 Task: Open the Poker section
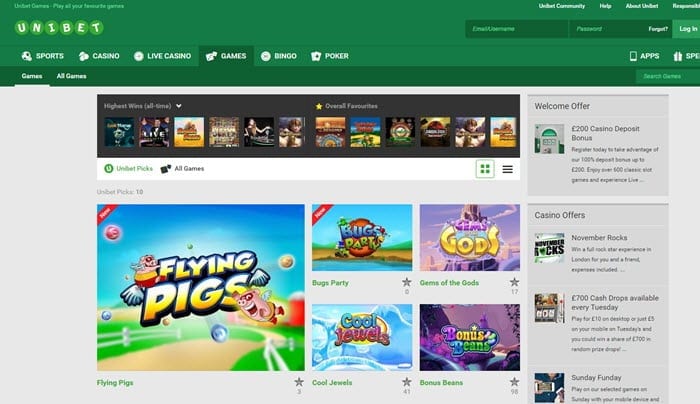(330, 56)
